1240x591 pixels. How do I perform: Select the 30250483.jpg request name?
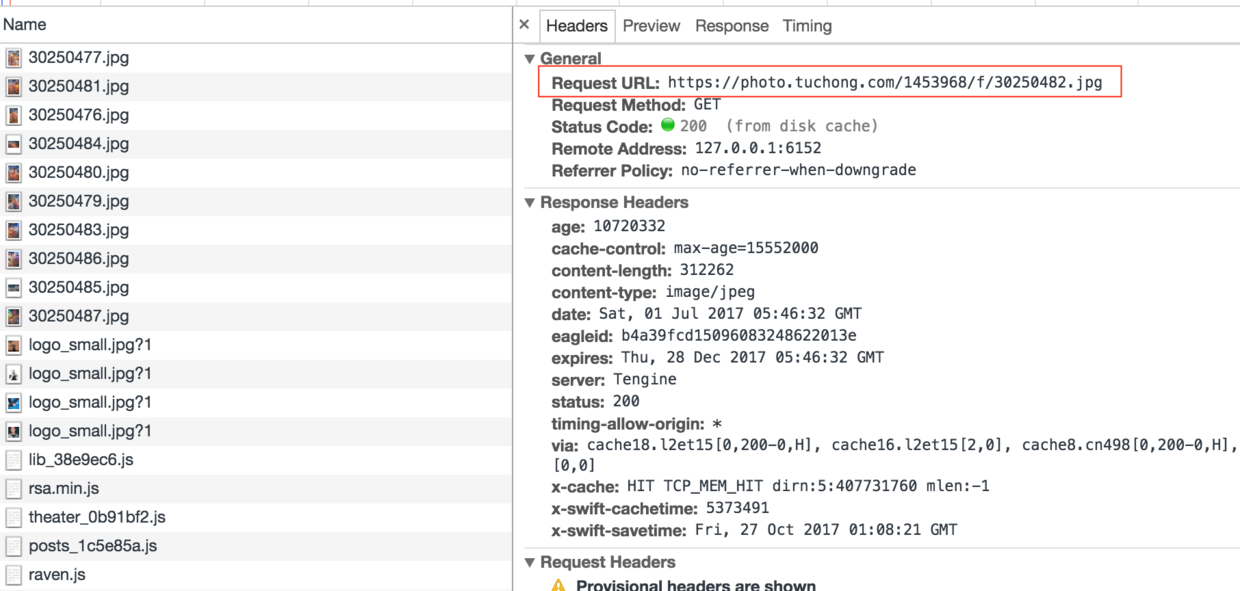pos(79,231)
